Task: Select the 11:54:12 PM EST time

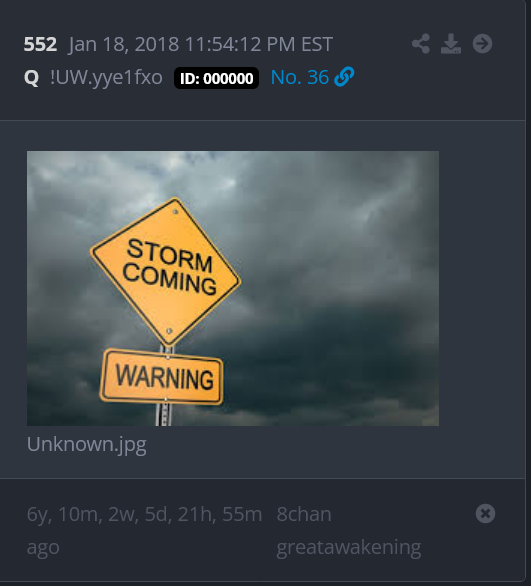Action: coord(259,44)
